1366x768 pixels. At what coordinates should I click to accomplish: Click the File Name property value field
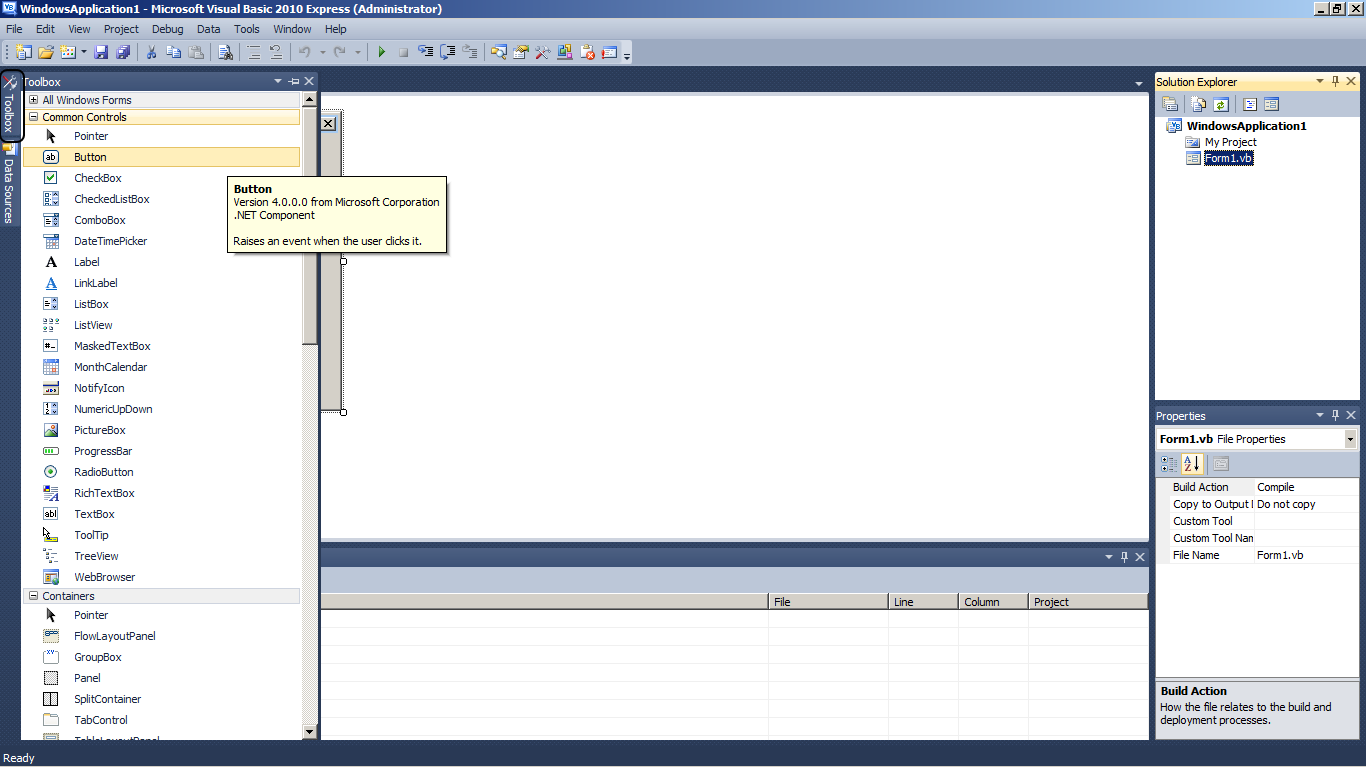pyautogui.click(x=1306, y=555)
